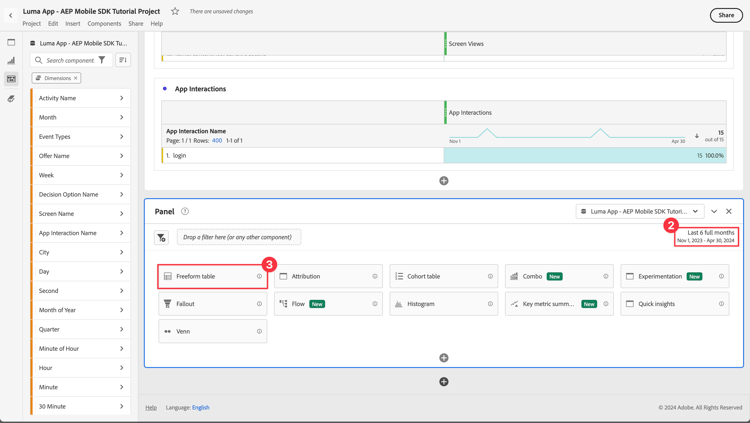Click the English language link

point(200,407)
